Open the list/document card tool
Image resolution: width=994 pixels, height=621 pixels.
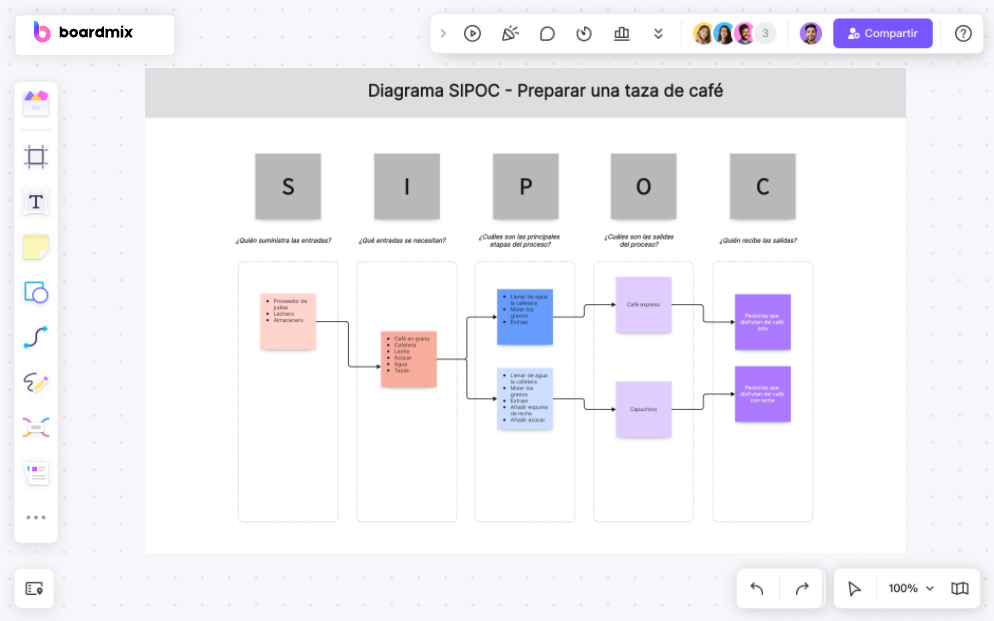pos(36,473)
